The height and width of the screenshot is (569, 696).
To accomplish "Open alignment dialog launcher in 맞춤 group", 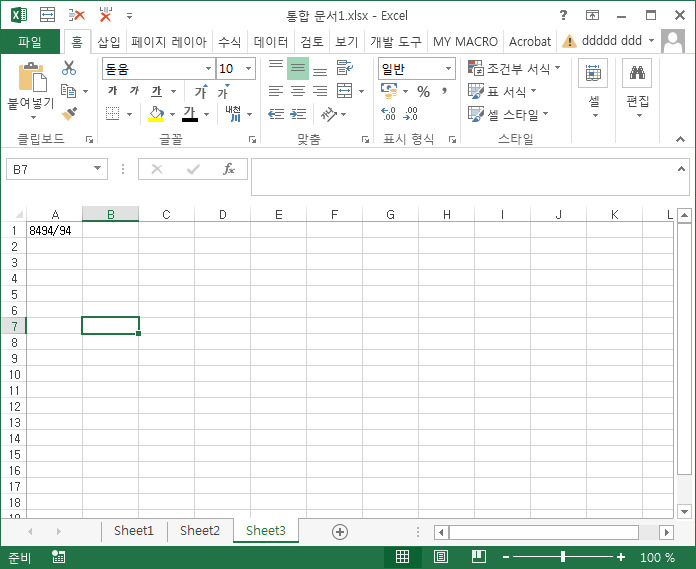I will 365,140.
